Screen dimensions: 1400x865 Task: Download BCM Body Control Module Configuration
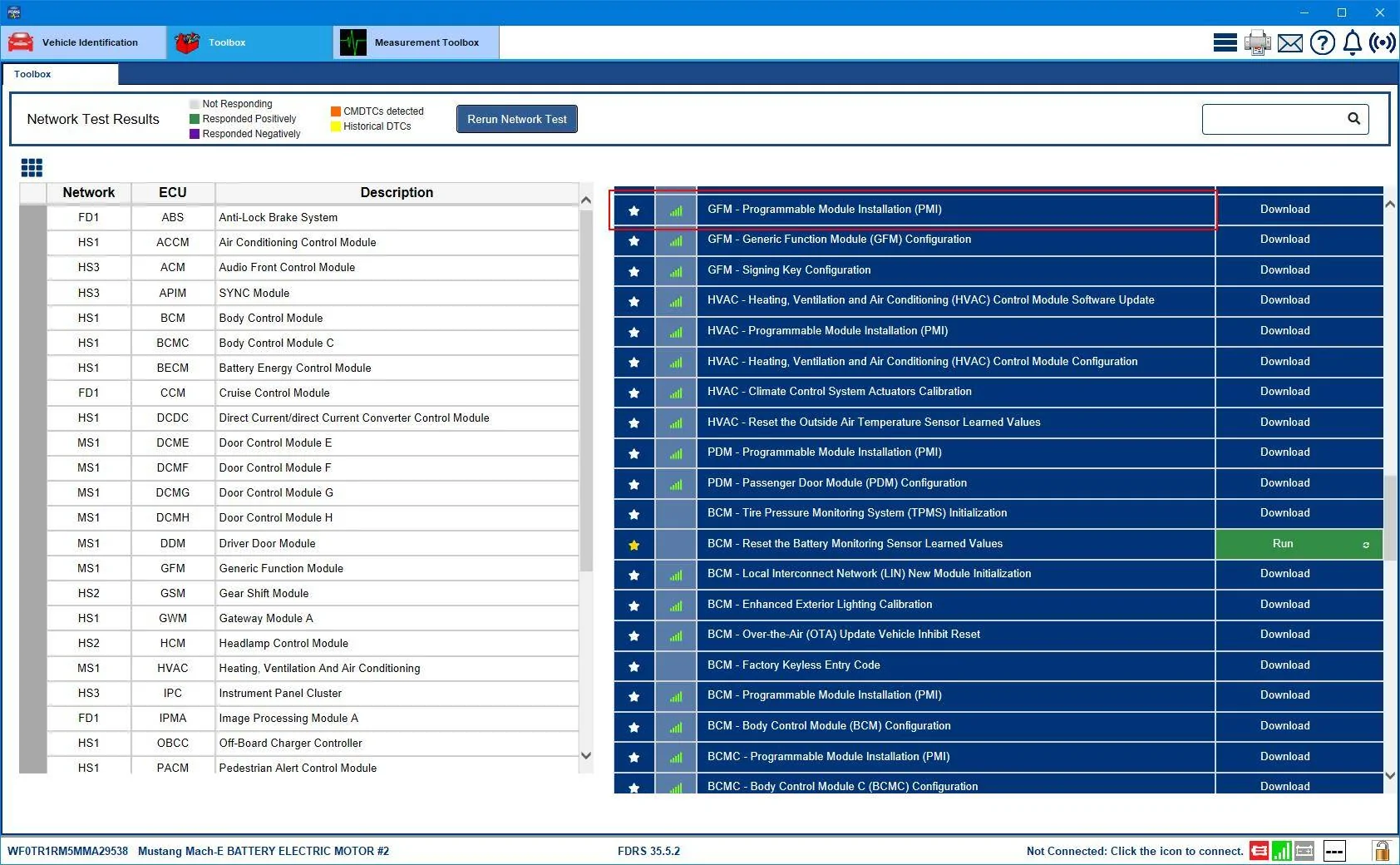tap(1284, 726)
